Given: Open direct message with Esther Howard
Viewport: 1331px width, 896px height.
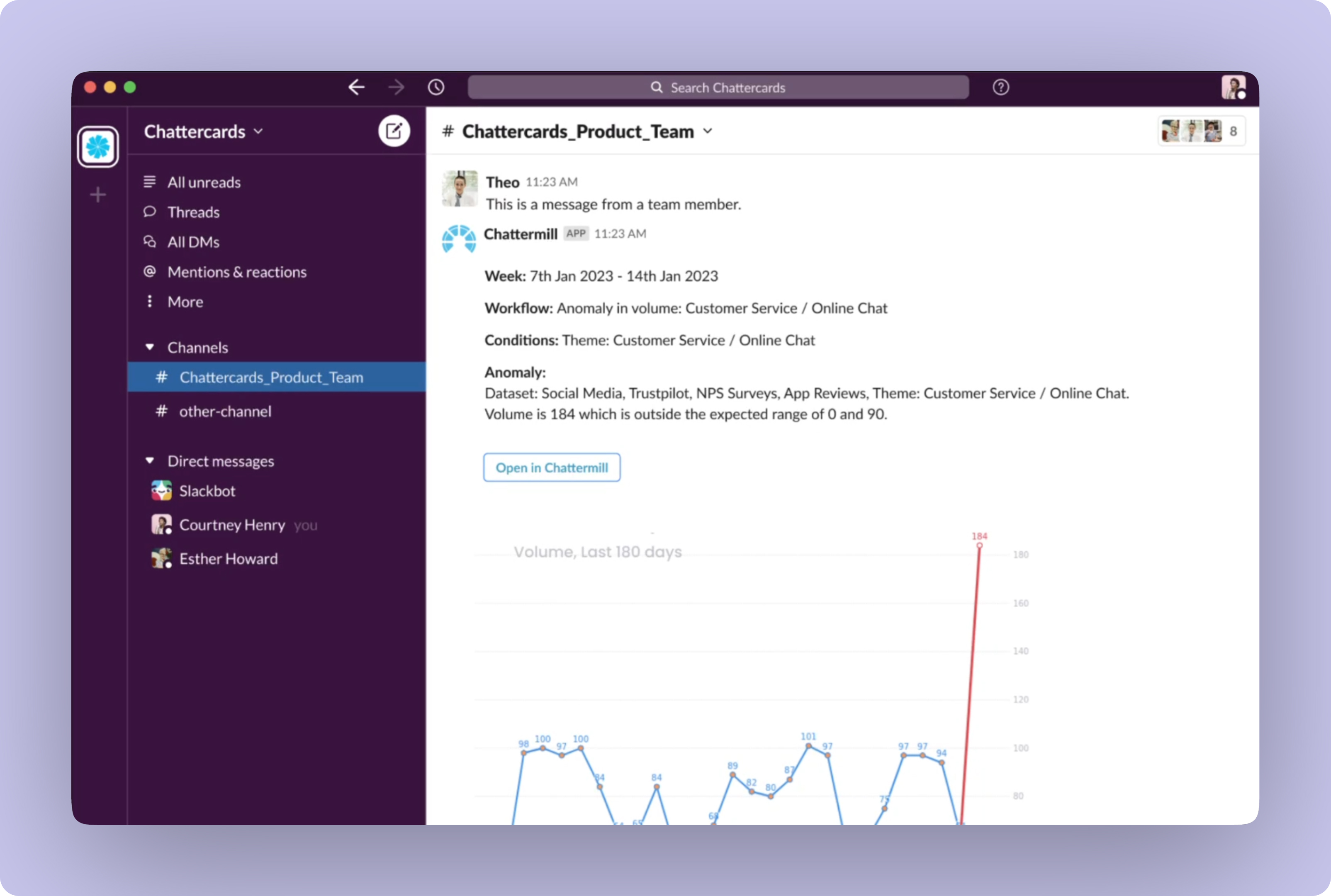Looking at the screenshot, I should tap(228, 559).
